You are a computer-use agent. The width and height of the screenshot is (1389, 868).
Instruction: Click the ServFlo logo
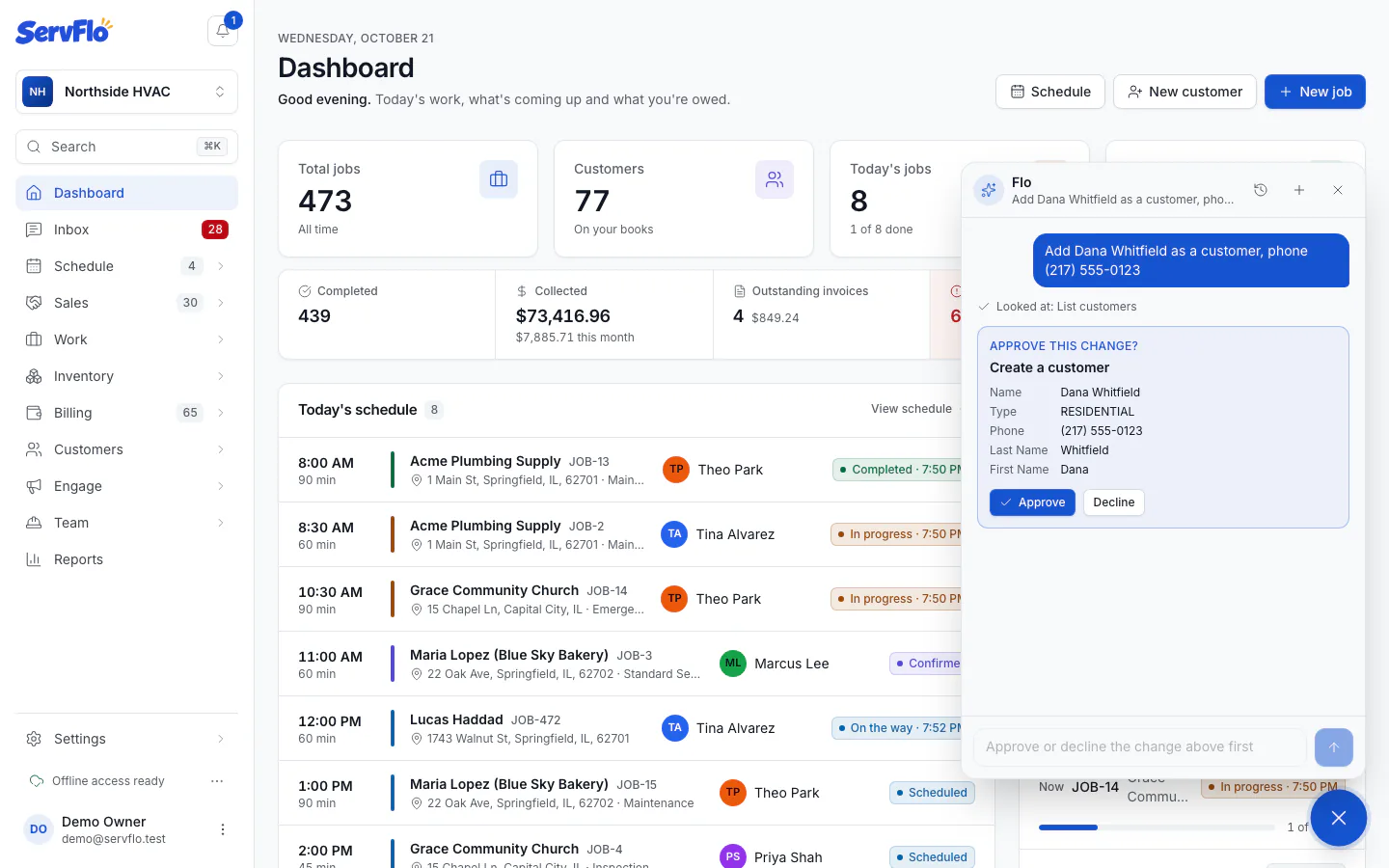(x=64, y=31)
